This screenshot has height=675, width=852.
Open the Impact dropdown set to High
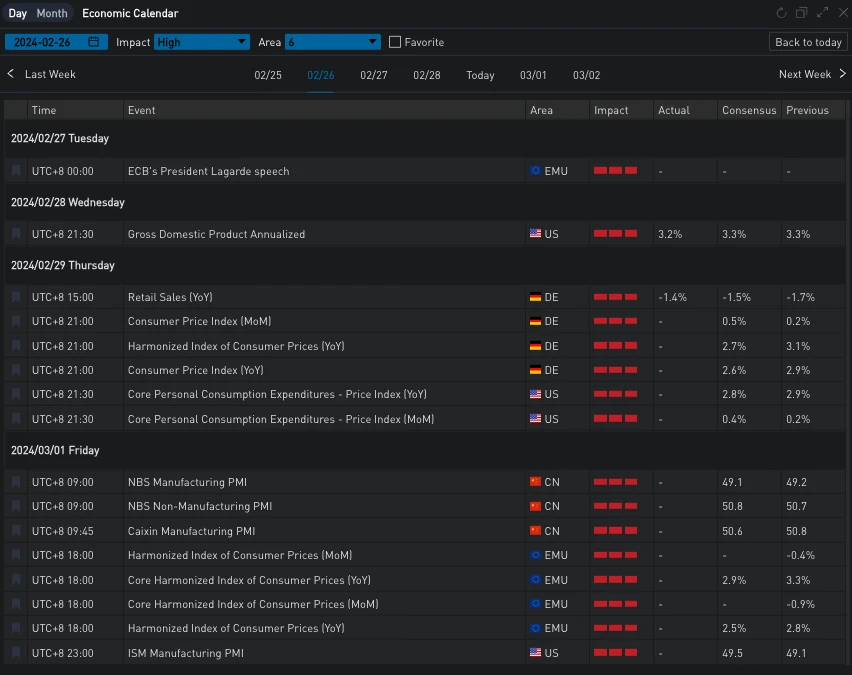pos(202,42)
